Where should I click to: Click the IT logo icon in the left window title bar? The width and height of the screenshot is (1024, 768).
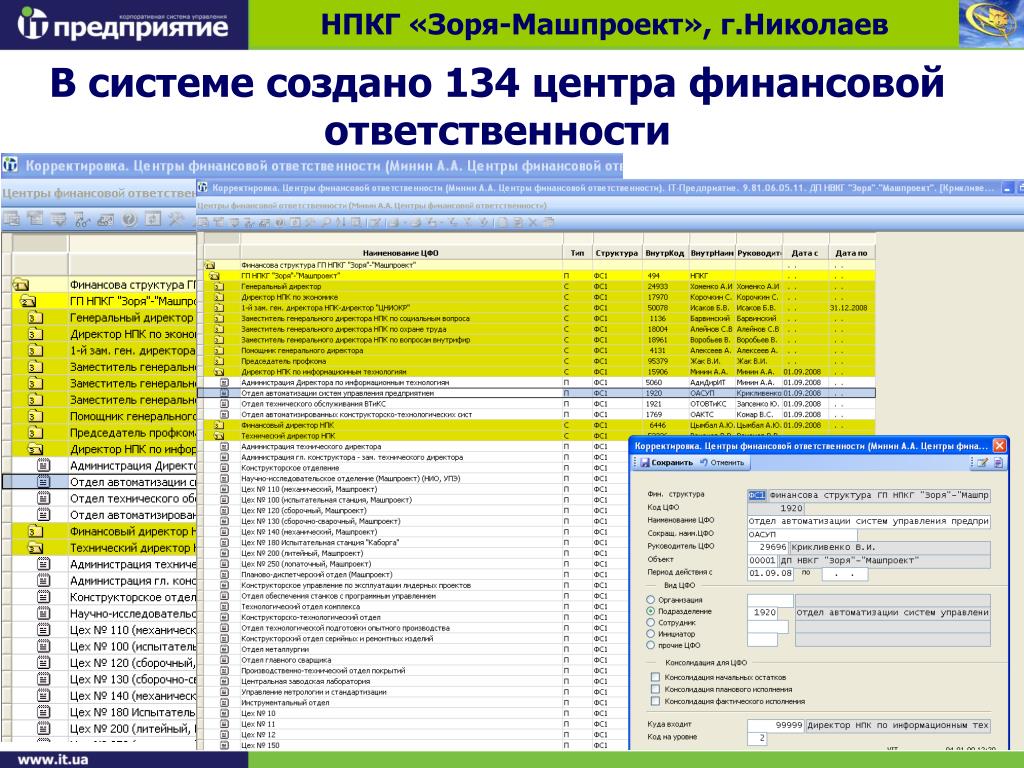(x=10, y=165)
